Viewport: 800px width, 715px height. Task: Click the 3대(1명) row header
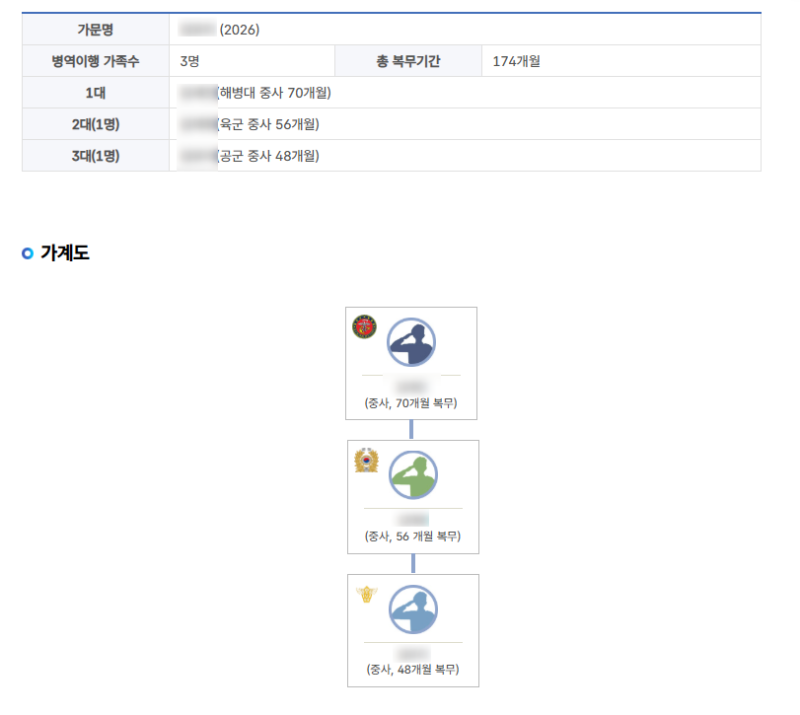pyautogui.click(x=95, y=156)
